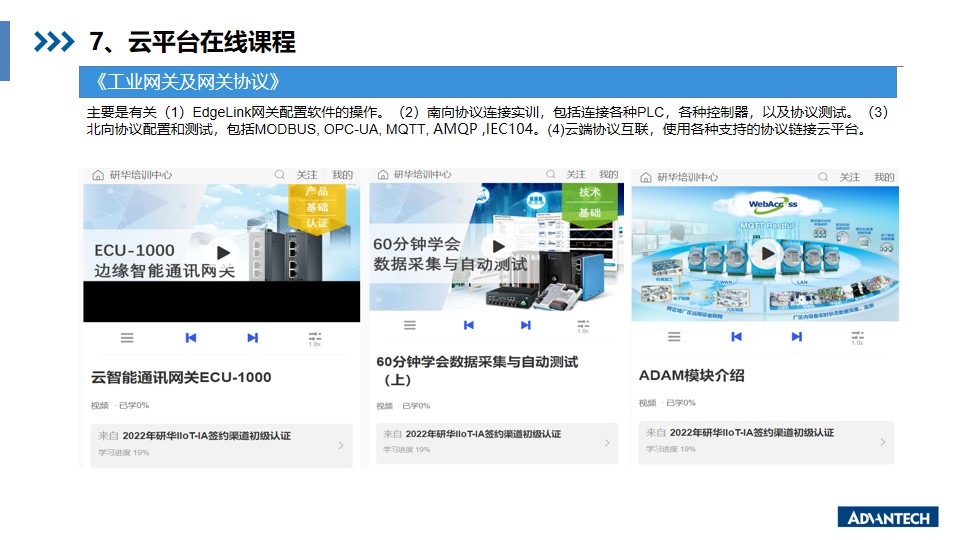Click 关注 in the ECU-1000 card header
The height and width of the screenshot is (540, 960).
click(307, 174)
